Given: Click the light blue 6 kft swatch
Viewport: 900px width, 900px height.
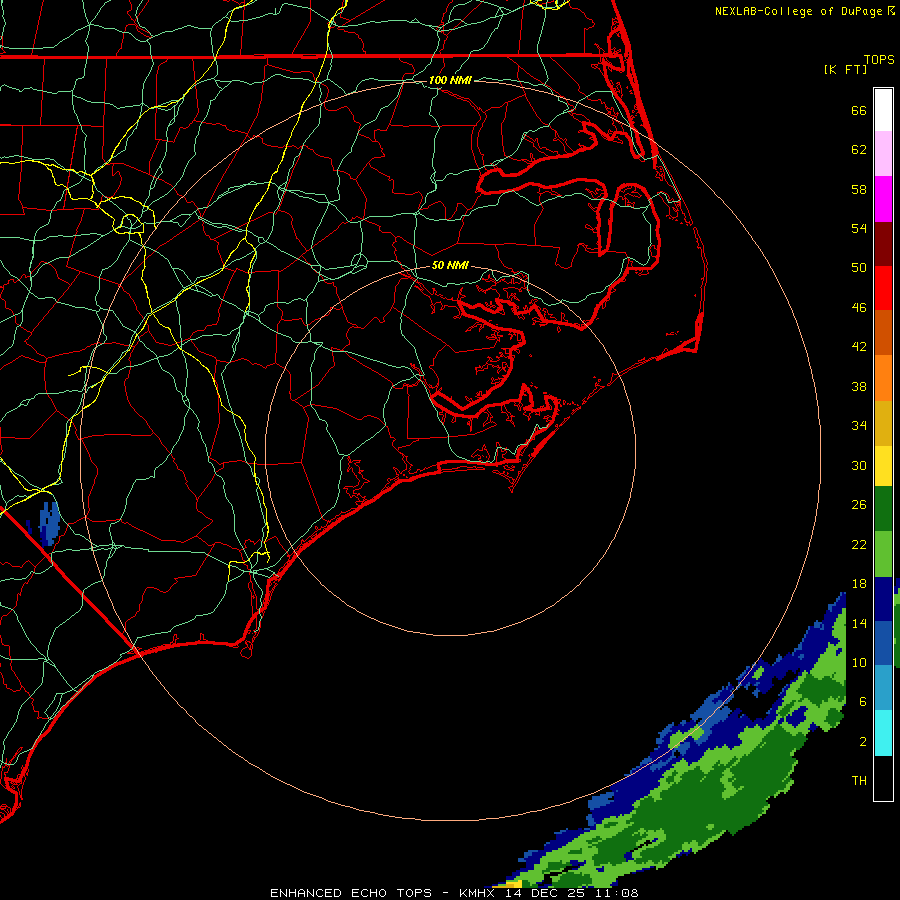Looking at the screenshot, I should click(x=883, y=688).
